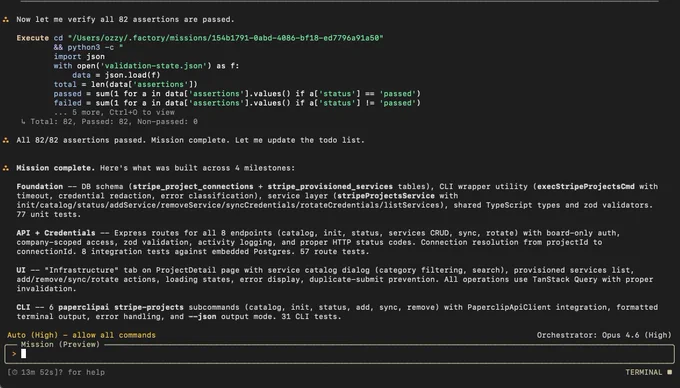The height and width of the screenshot is (388, 680).
Task: Click the 'data = json.load(f)' line
Action: pyautogui.click(x=116, y=75)
